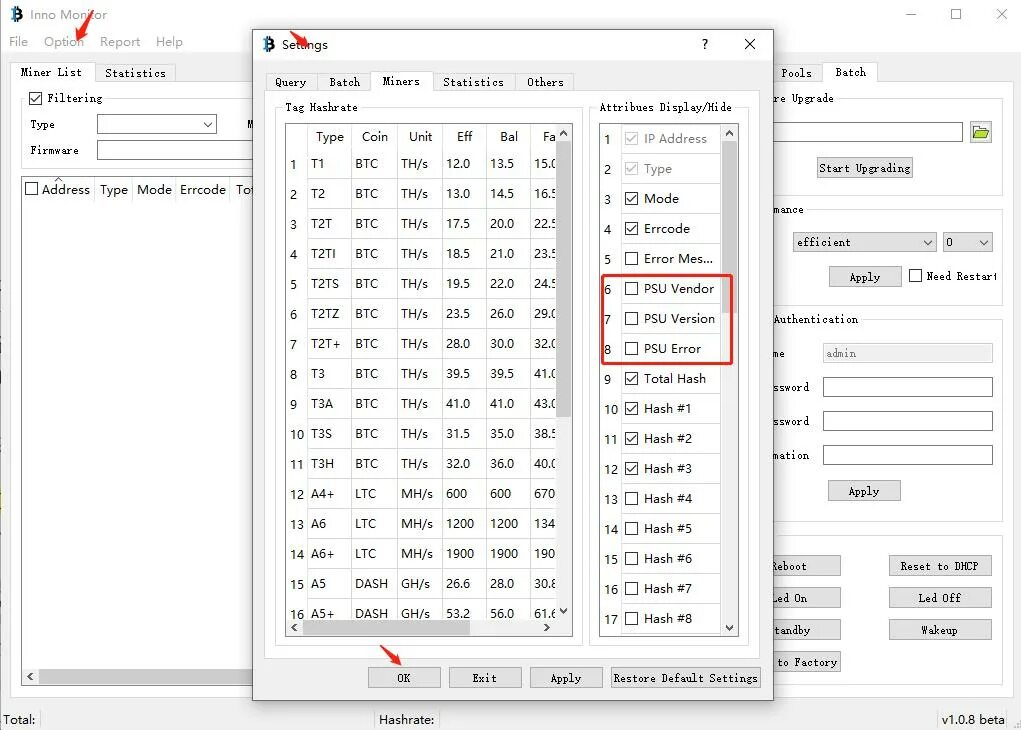Click the admin username field
1021x730 pixels.
[x=908, y=353]
